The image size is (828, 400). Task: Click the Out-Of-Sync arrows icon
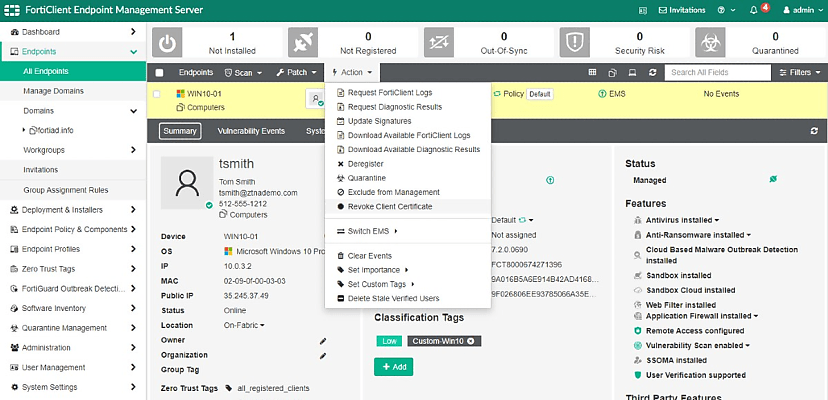[439, 42]
